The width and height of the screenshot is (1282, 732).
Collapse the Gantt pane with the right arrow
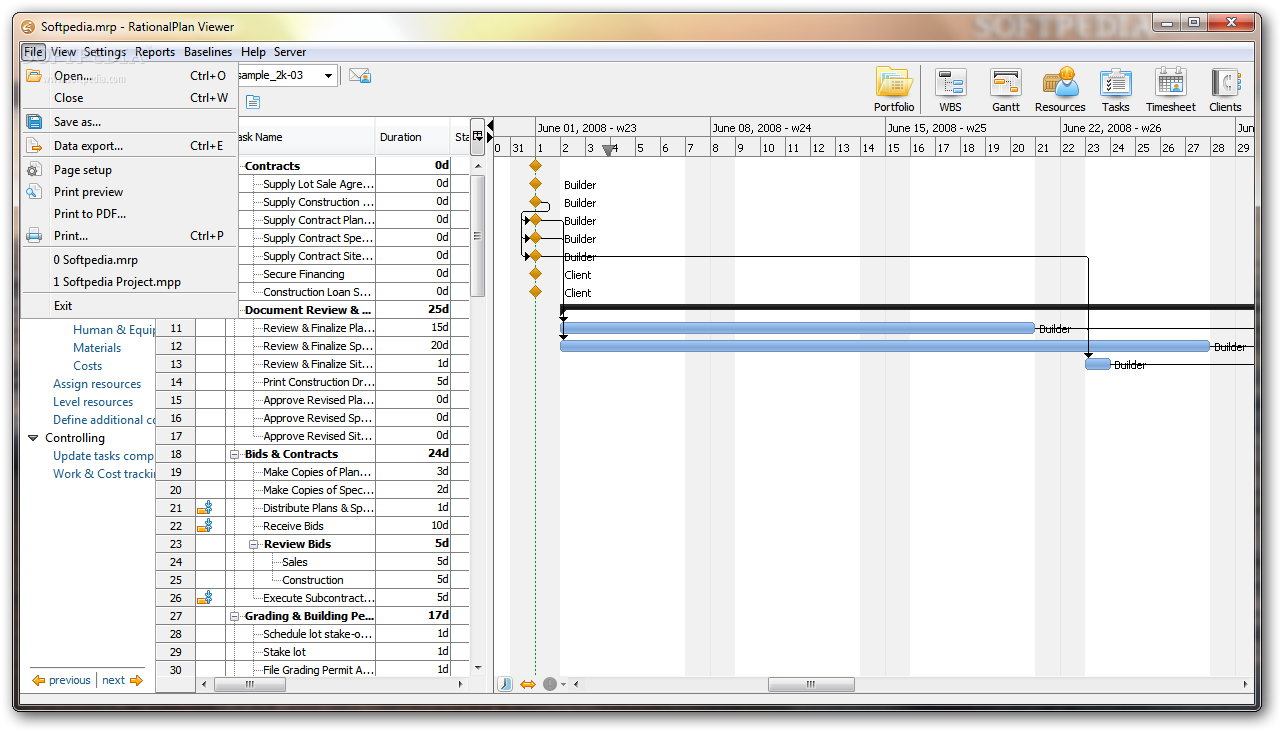490,139
